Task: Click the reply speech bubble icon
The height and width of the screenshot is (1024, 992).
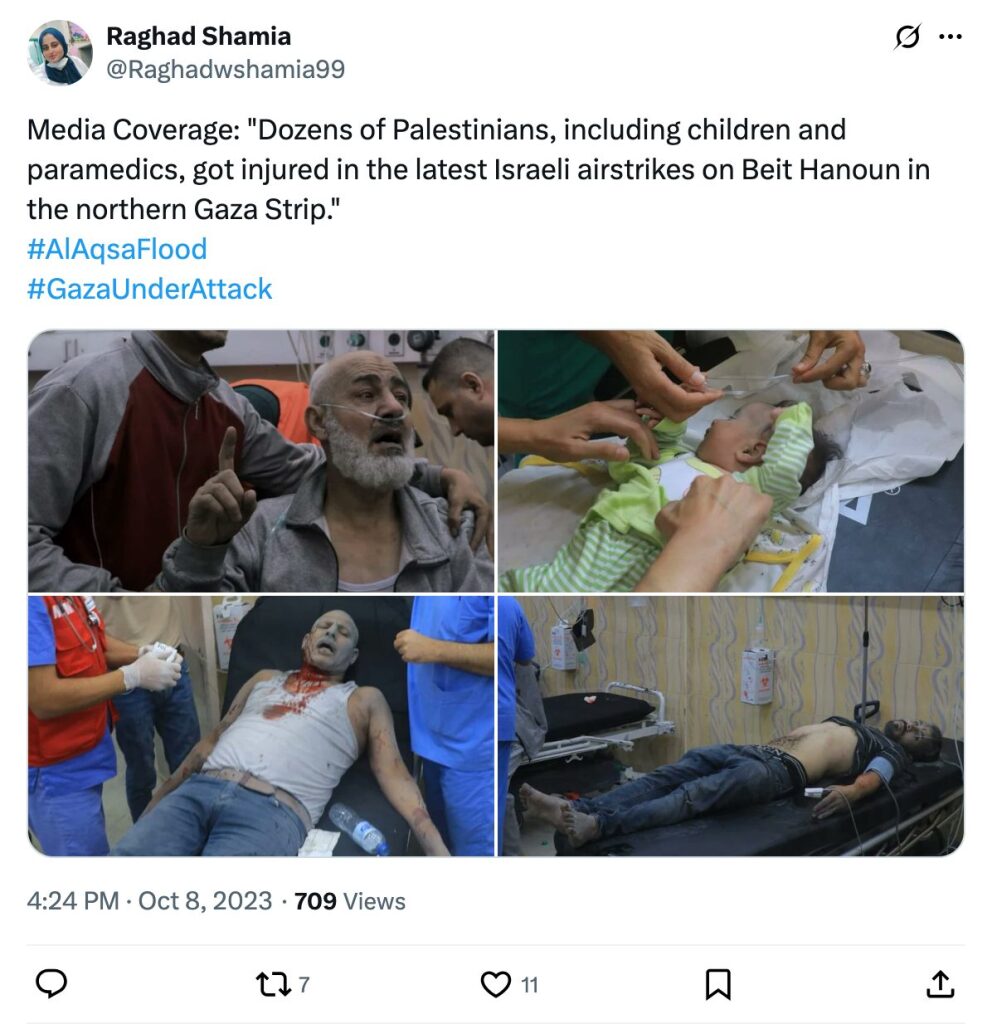Action: (51, 984)
